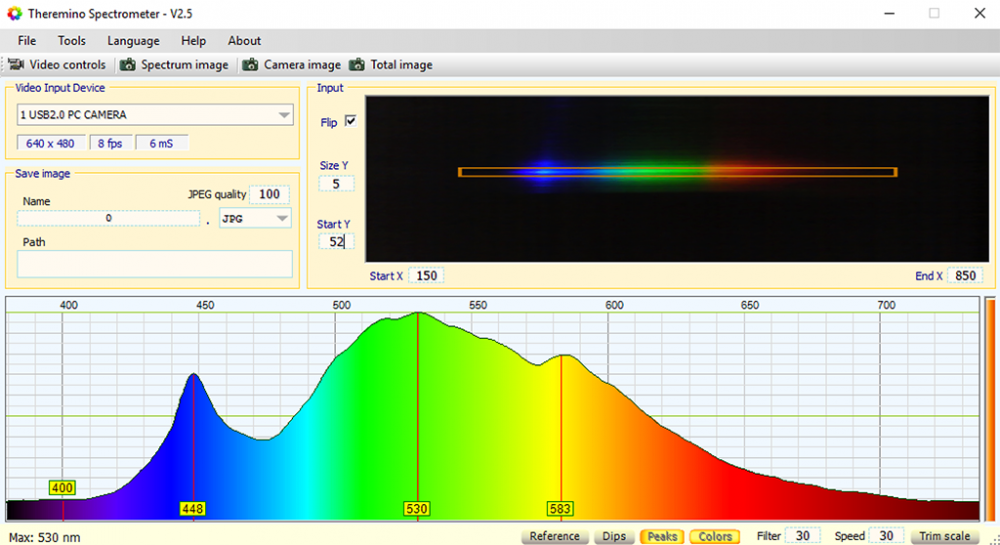1000x545 pixels.
Task: Close the Theremino Spectrometer window
Action: click(x=980, y=13)
